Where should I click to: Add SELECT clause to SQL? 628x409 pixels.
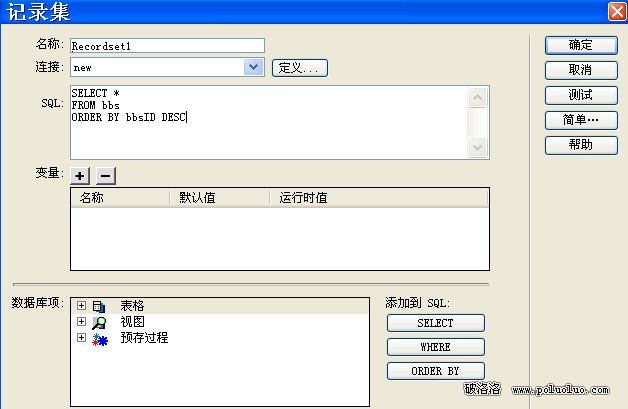[x=435, y=323]
